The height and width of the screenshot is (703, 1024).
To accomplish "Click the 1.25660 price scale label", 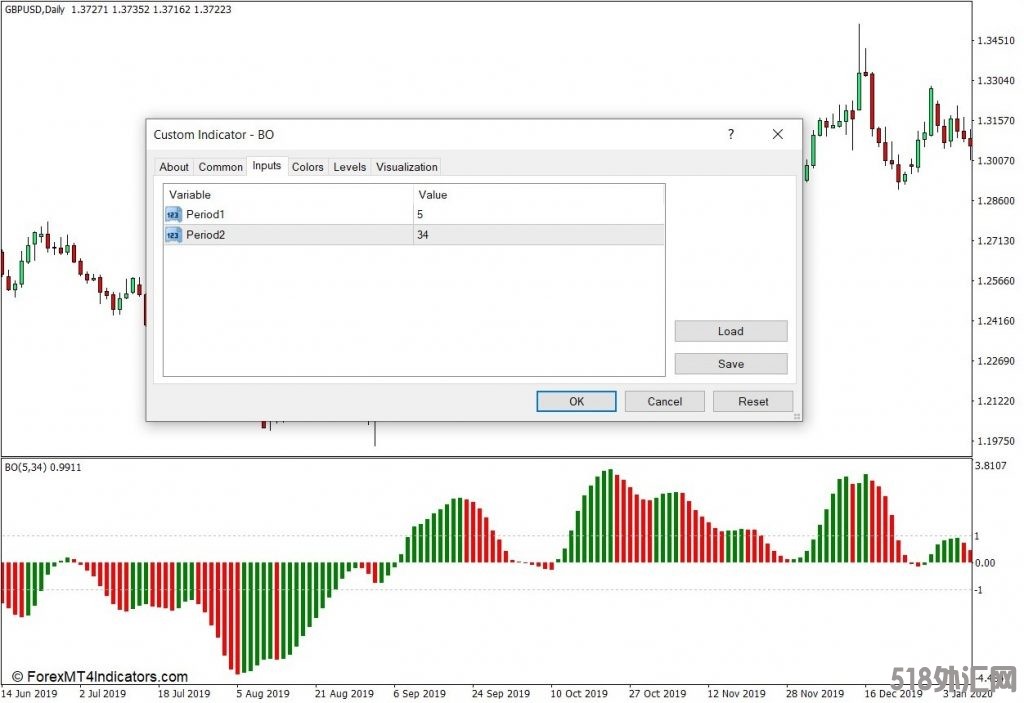I will click(996, 281).
